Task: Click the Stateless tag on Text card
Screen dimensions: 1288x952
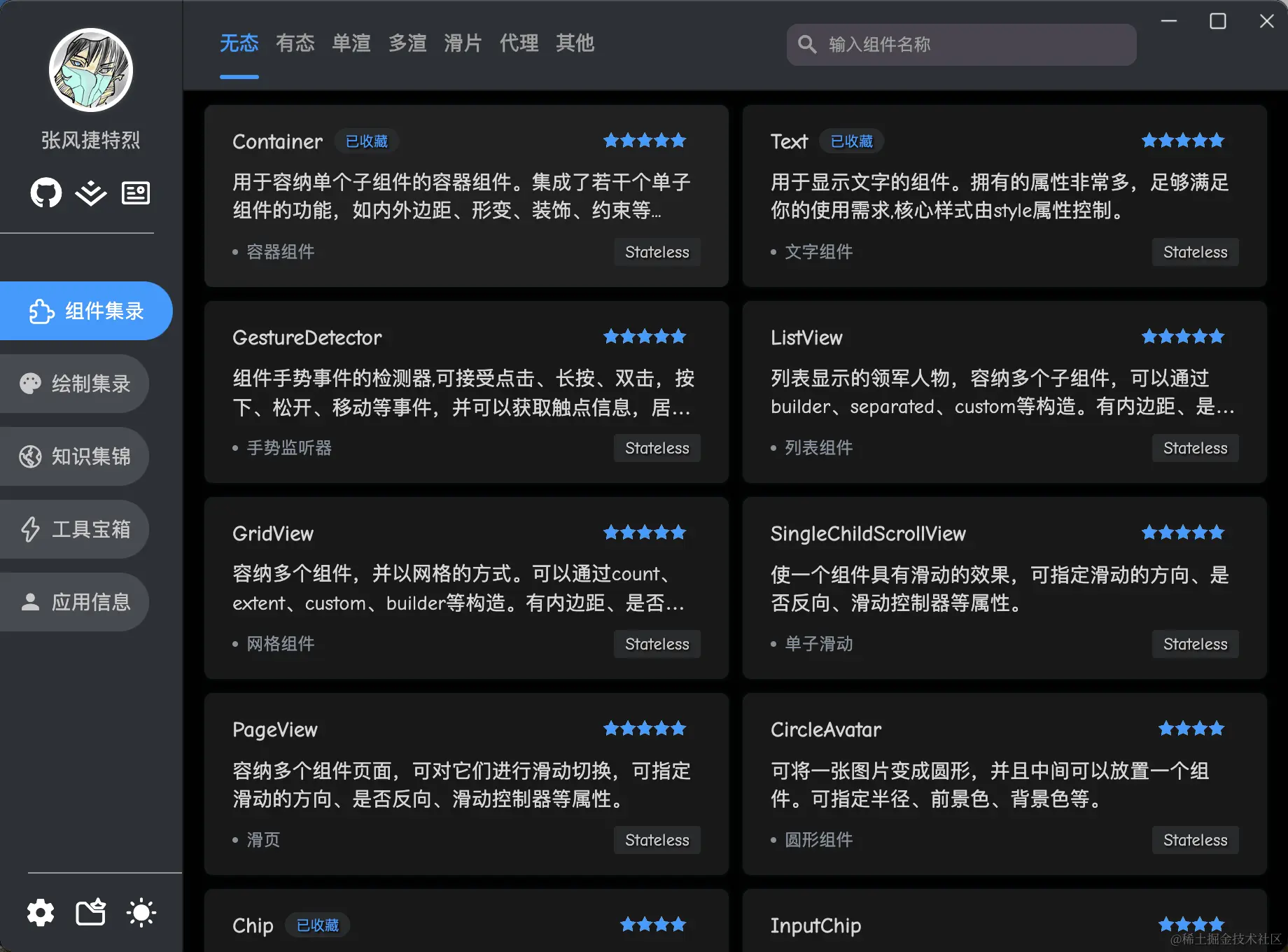Action: coord(1196,252)
